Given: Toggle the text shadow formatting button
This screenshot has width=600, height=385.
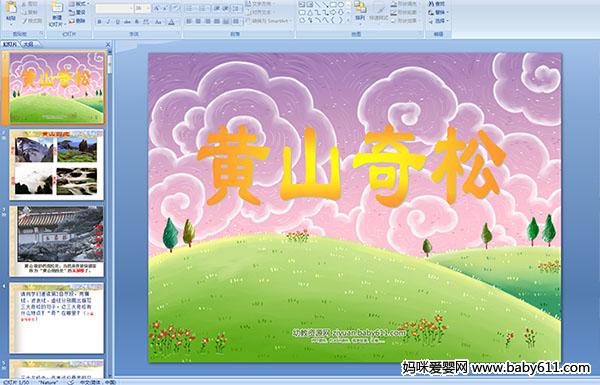Looking at the screenshot, I should coord(137,22).
